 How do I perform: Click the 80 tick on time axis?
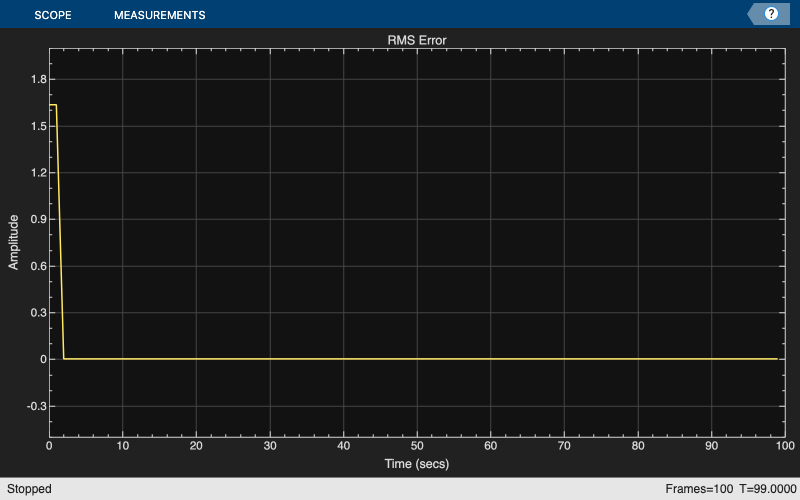(x=638, y=446)
